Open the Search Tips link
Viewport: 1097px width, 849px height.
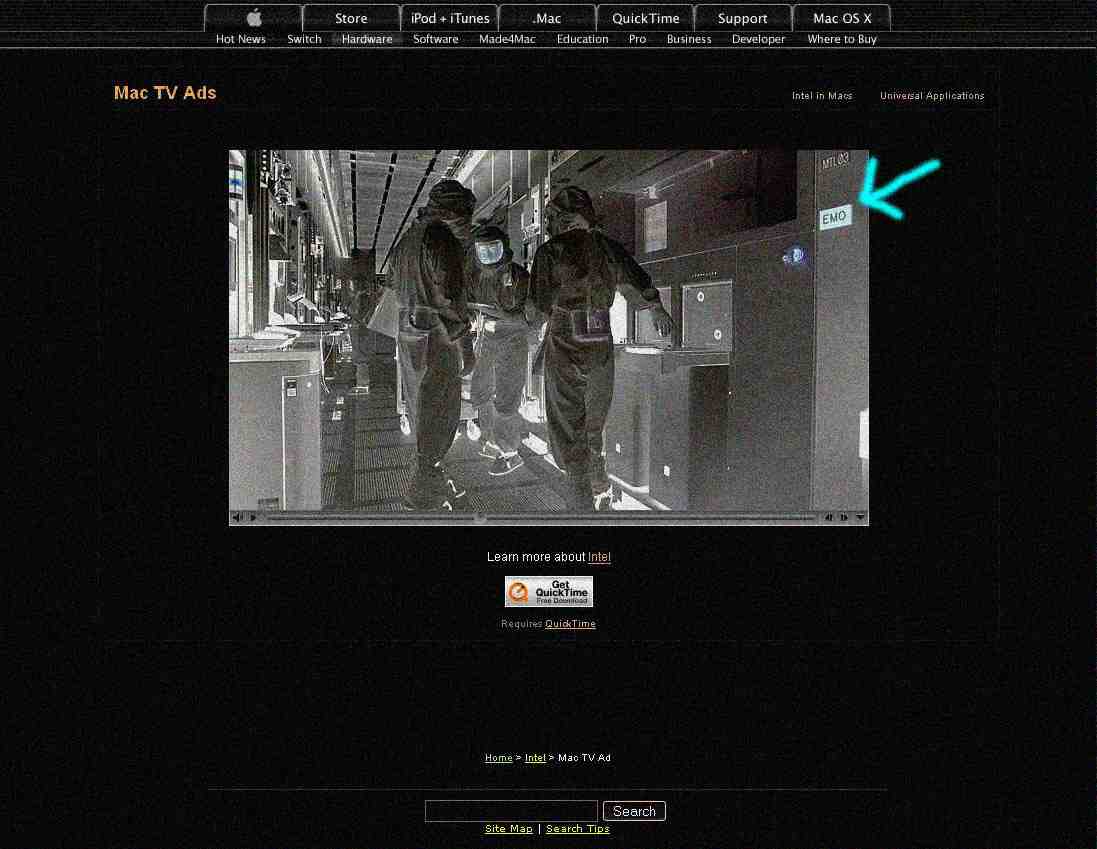click(578, 829)
